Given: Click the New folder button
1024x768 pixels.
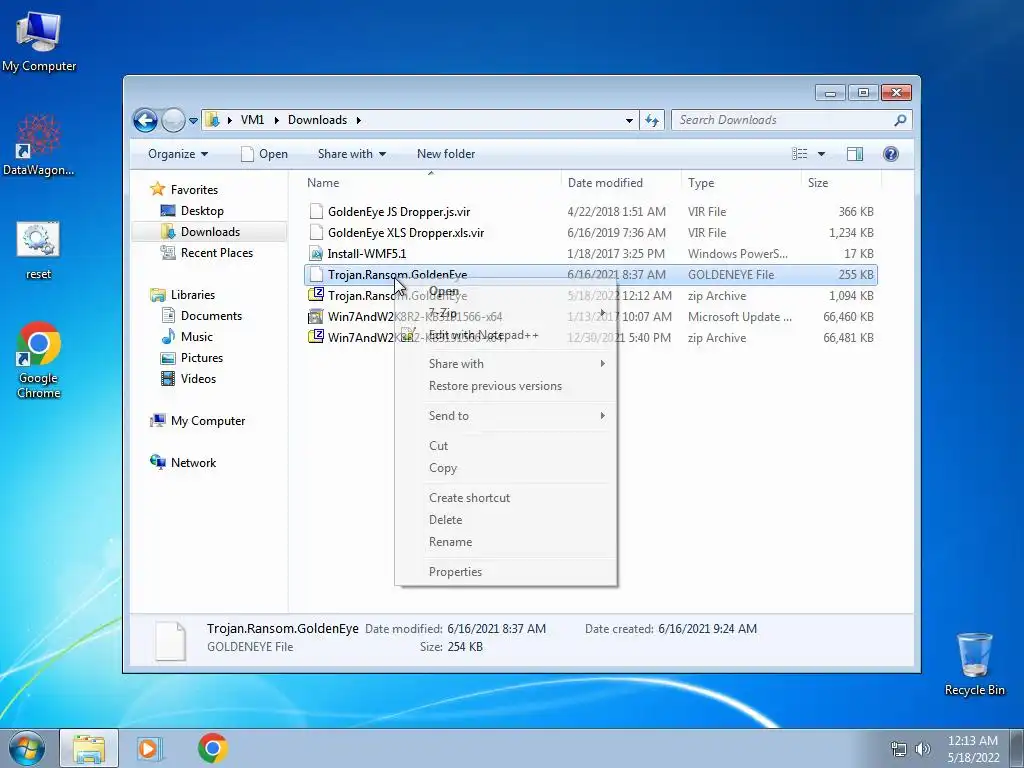Looking at the screenshot, I should coord(446,153).
